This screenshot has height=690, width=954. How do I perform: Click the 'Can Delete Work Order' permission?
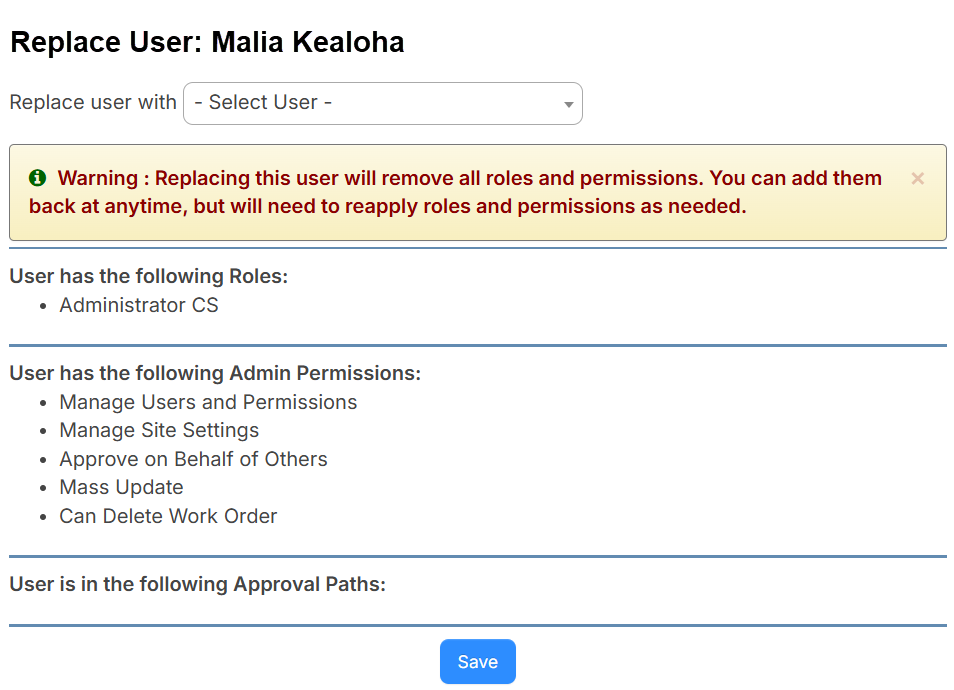pyautogui.click(x=168, y=516)
